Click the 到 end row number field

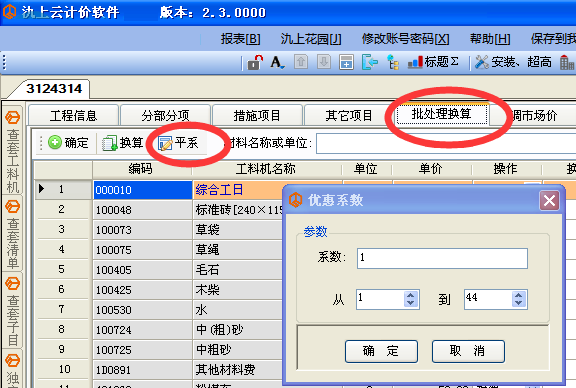(488, 299)
